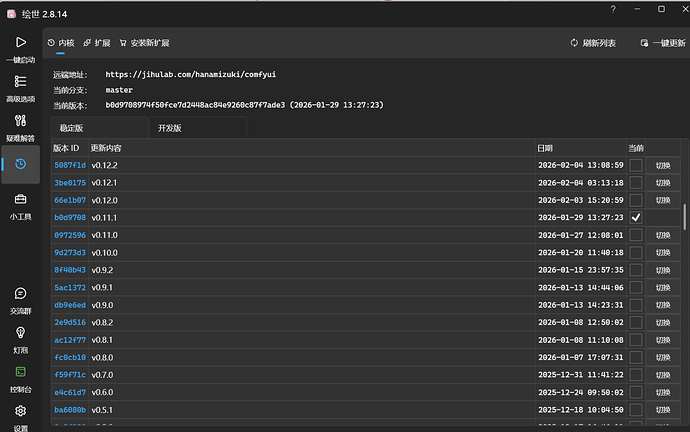Open 设置 settings page
Viewport: 690px width, 432px height.
click(20, 418)
